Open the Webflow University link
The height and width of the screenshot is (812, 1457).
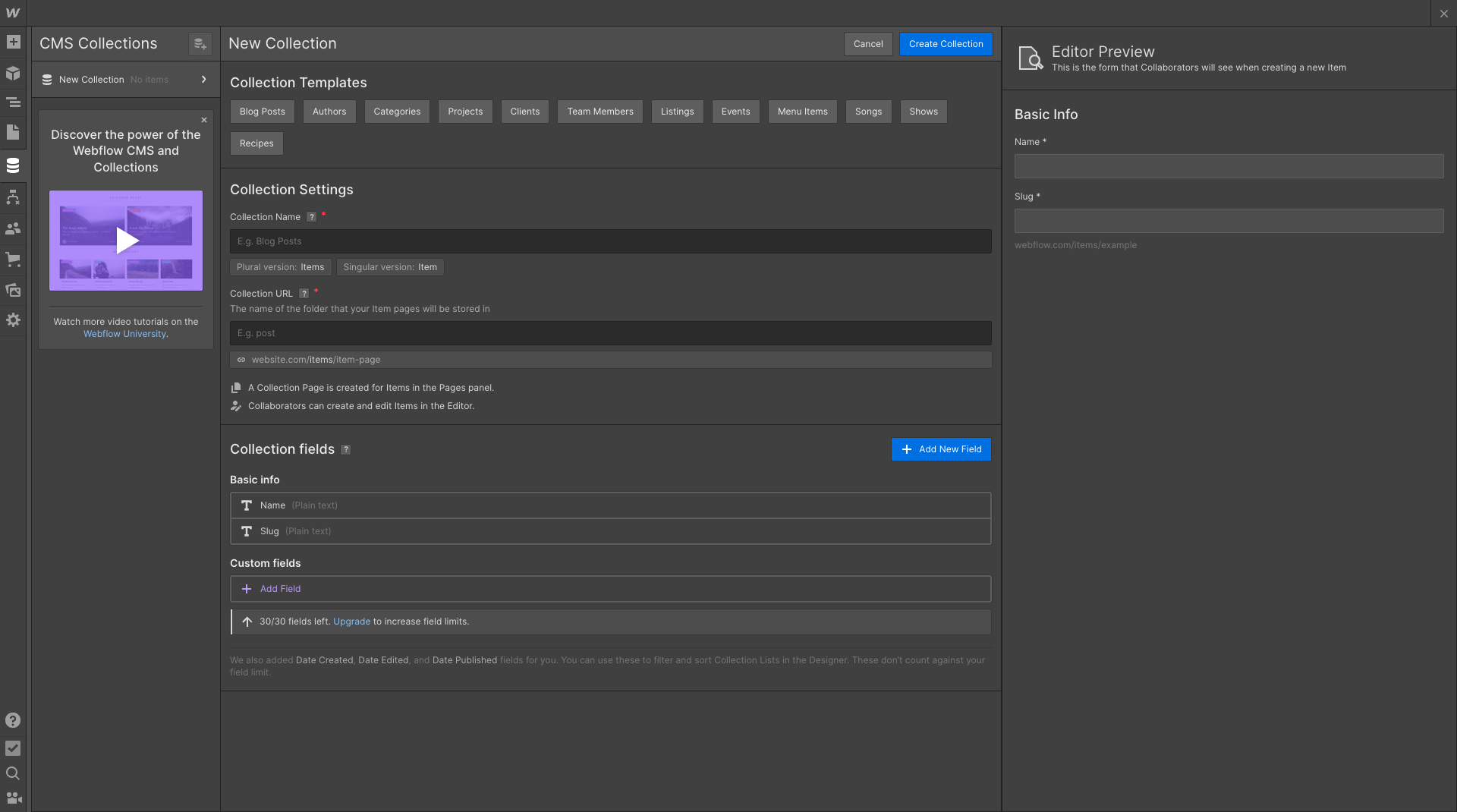click(x=124, y=334)
